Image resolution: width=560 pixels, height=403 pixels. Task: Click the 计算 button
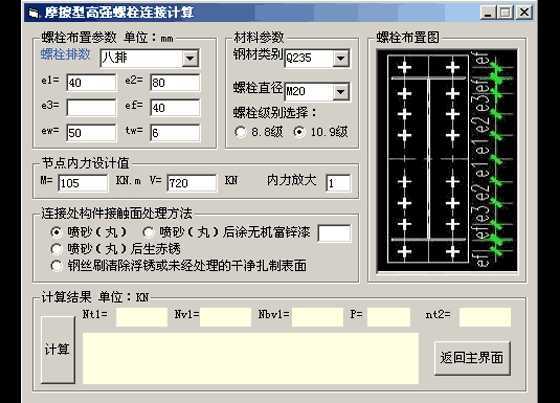pyautogui.click(x=58, y=349)
